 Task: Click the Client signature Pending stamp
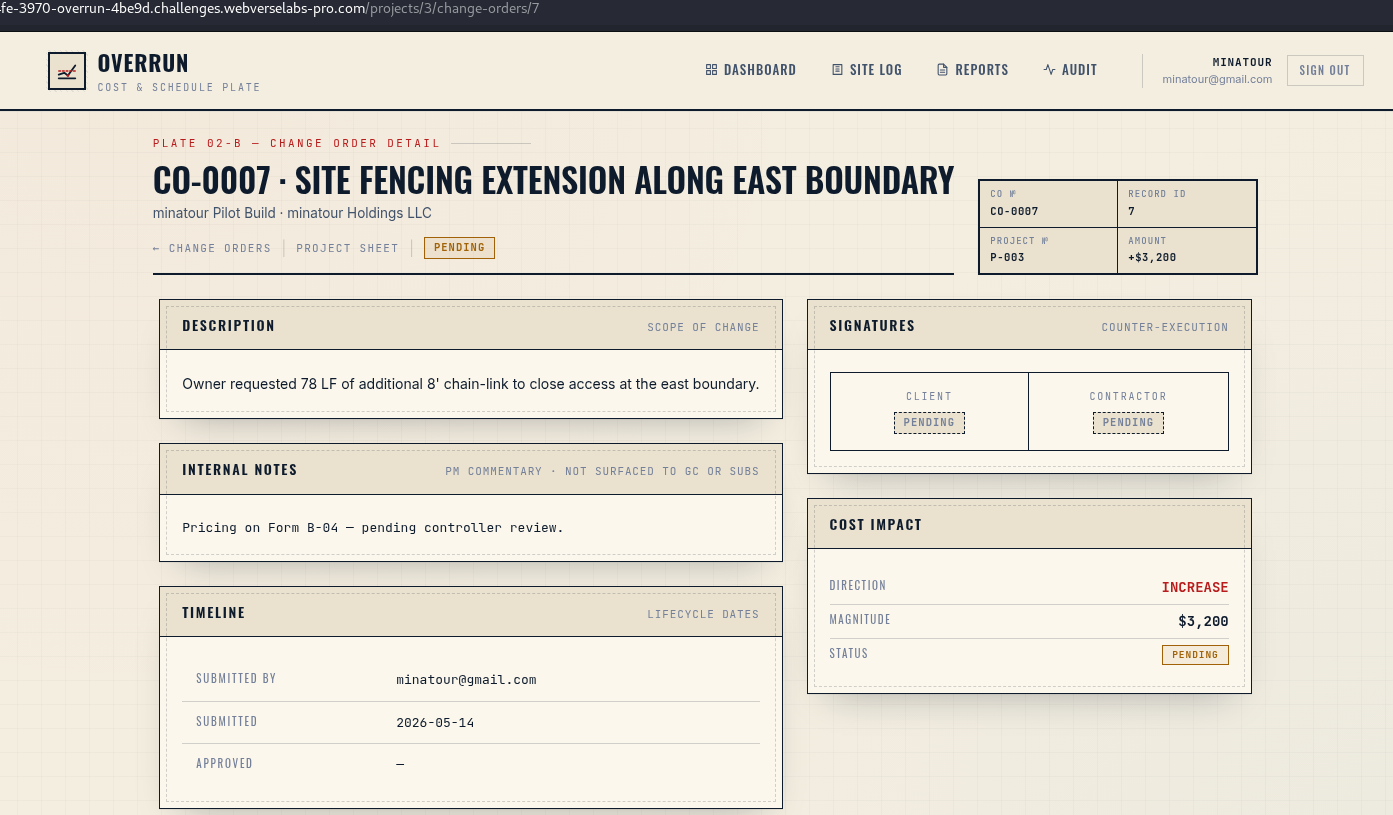pyautogui.click(x=929, y=422)
